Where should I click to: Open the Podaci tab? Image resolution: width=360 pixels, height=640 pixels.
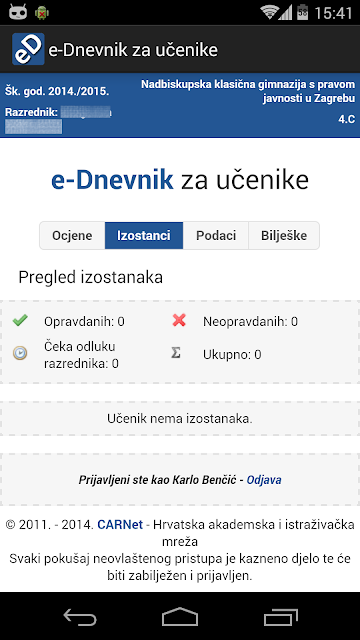tap(216, 236)
